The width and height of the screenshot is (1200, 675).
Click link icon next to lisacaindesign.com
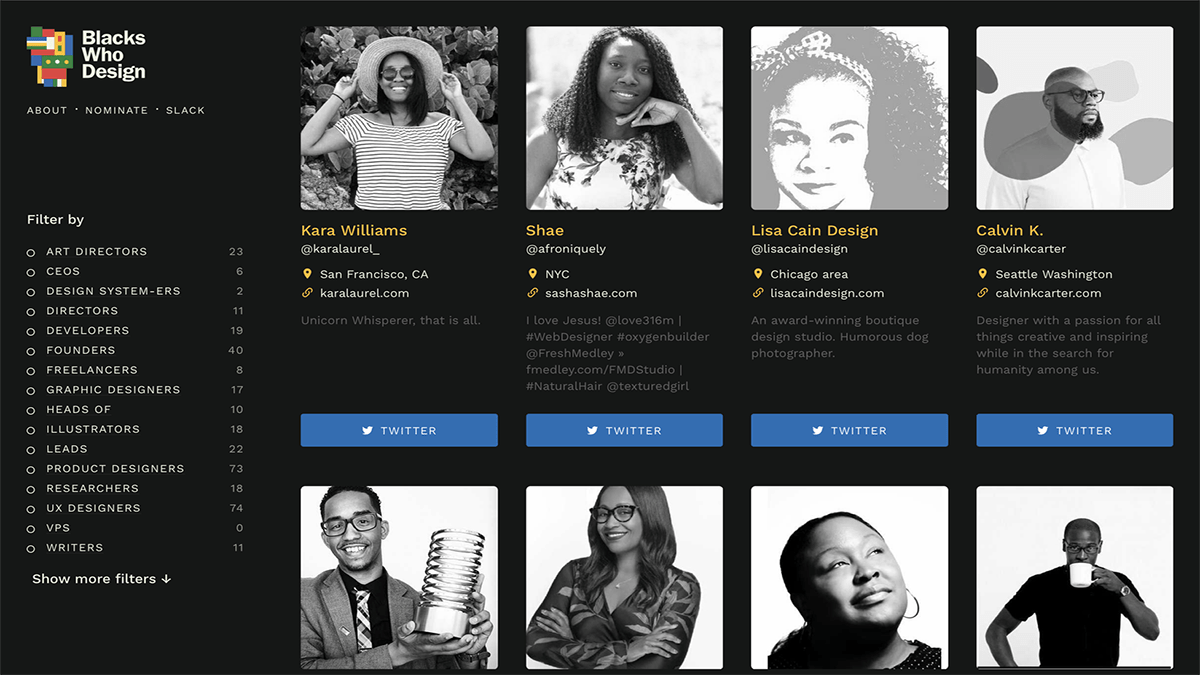tap(758, 293)
